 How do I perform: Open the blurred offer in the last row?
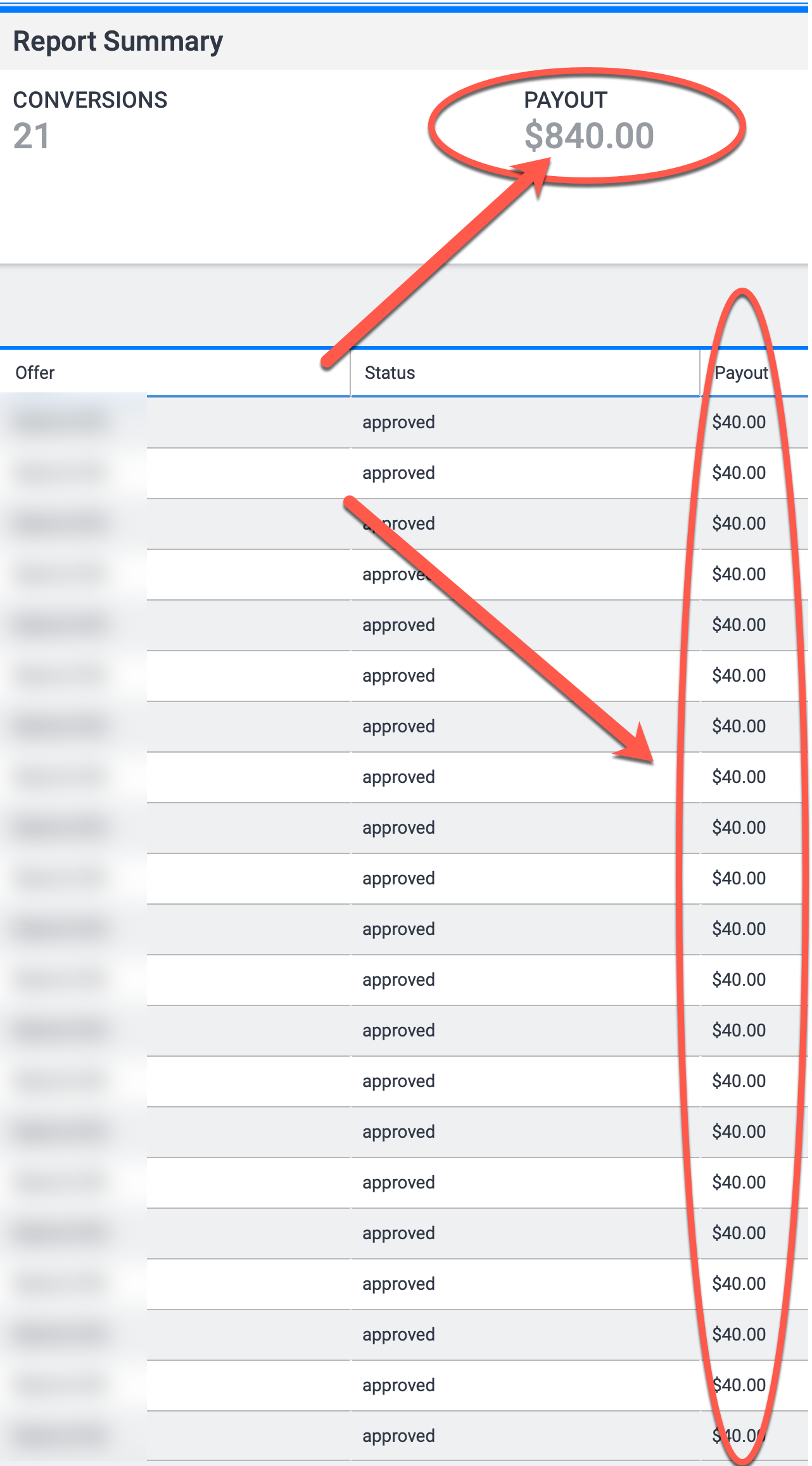point(61,1436)
